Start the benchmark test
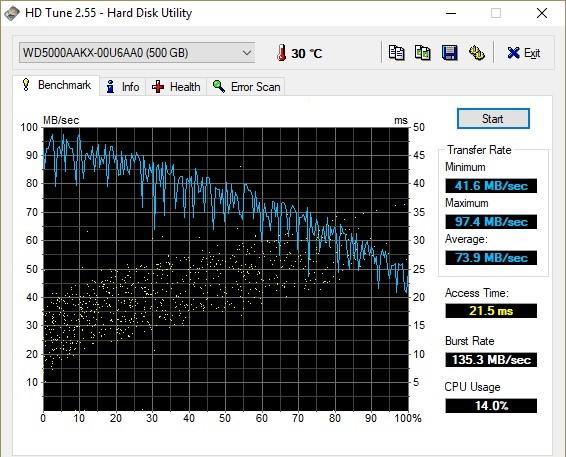 [x=493, y=118]
